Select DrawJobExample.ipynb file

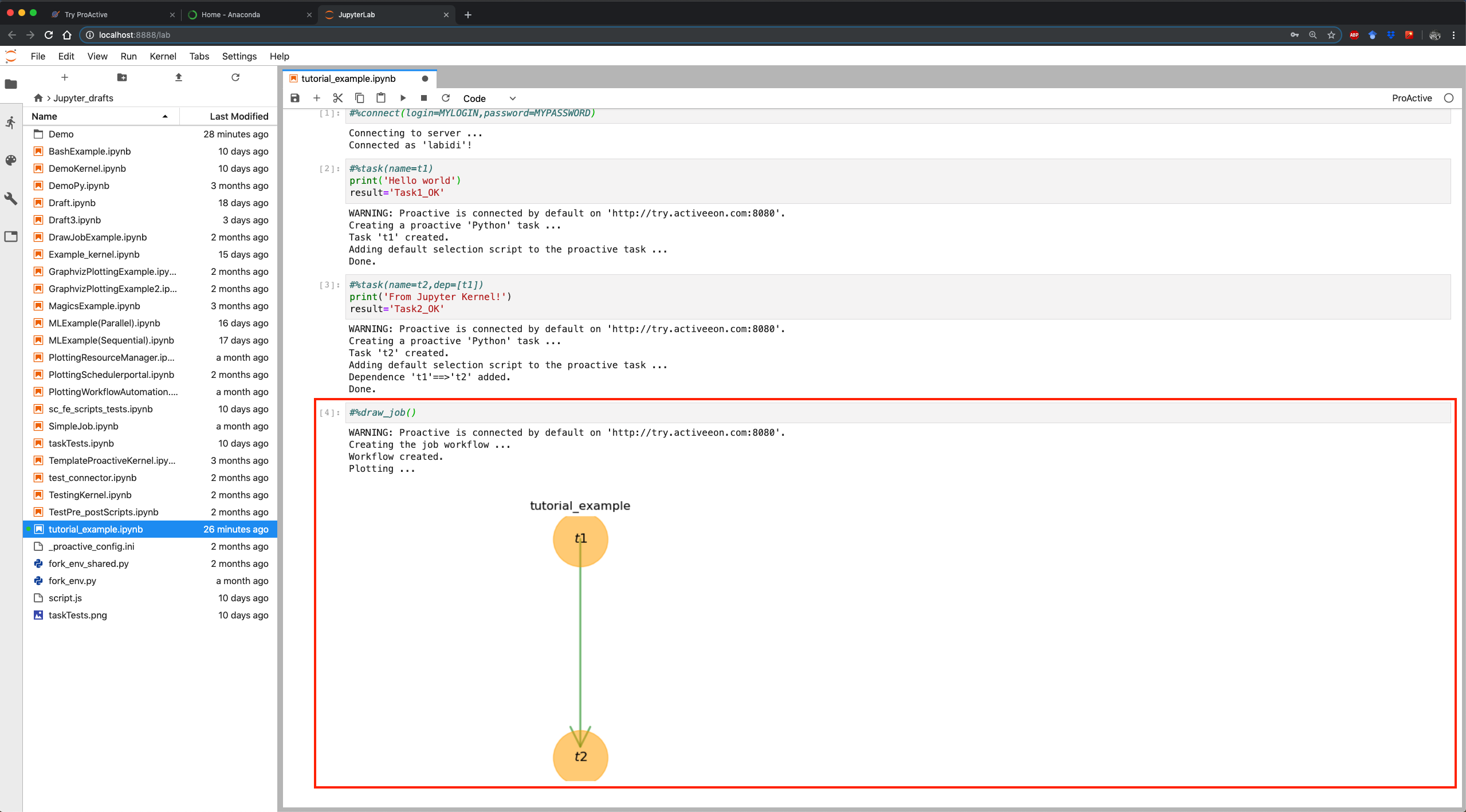[150, 237]
